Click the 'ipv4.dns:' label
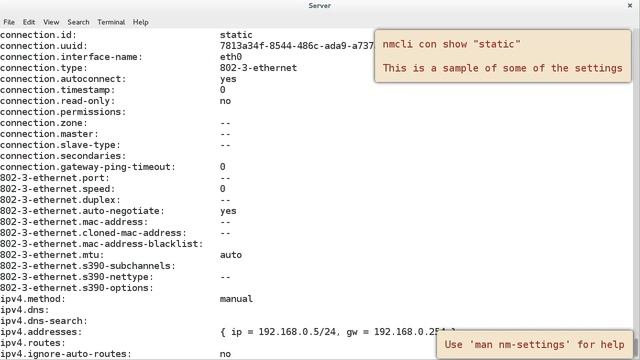The height and width of the screenshot is (360, 640). (x=24, y=310)
